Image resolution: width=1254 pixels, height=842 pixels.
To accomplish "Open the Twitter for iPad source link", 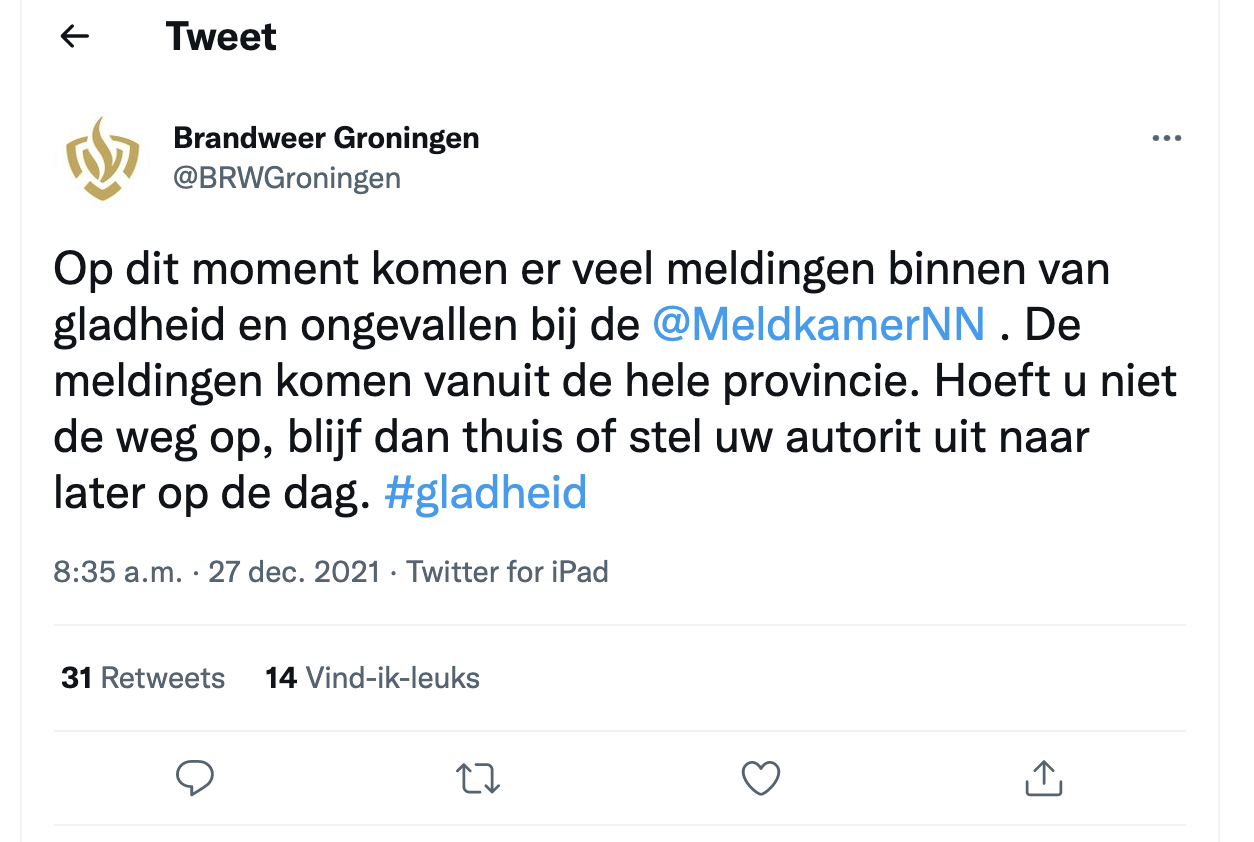I will (507, 572).
